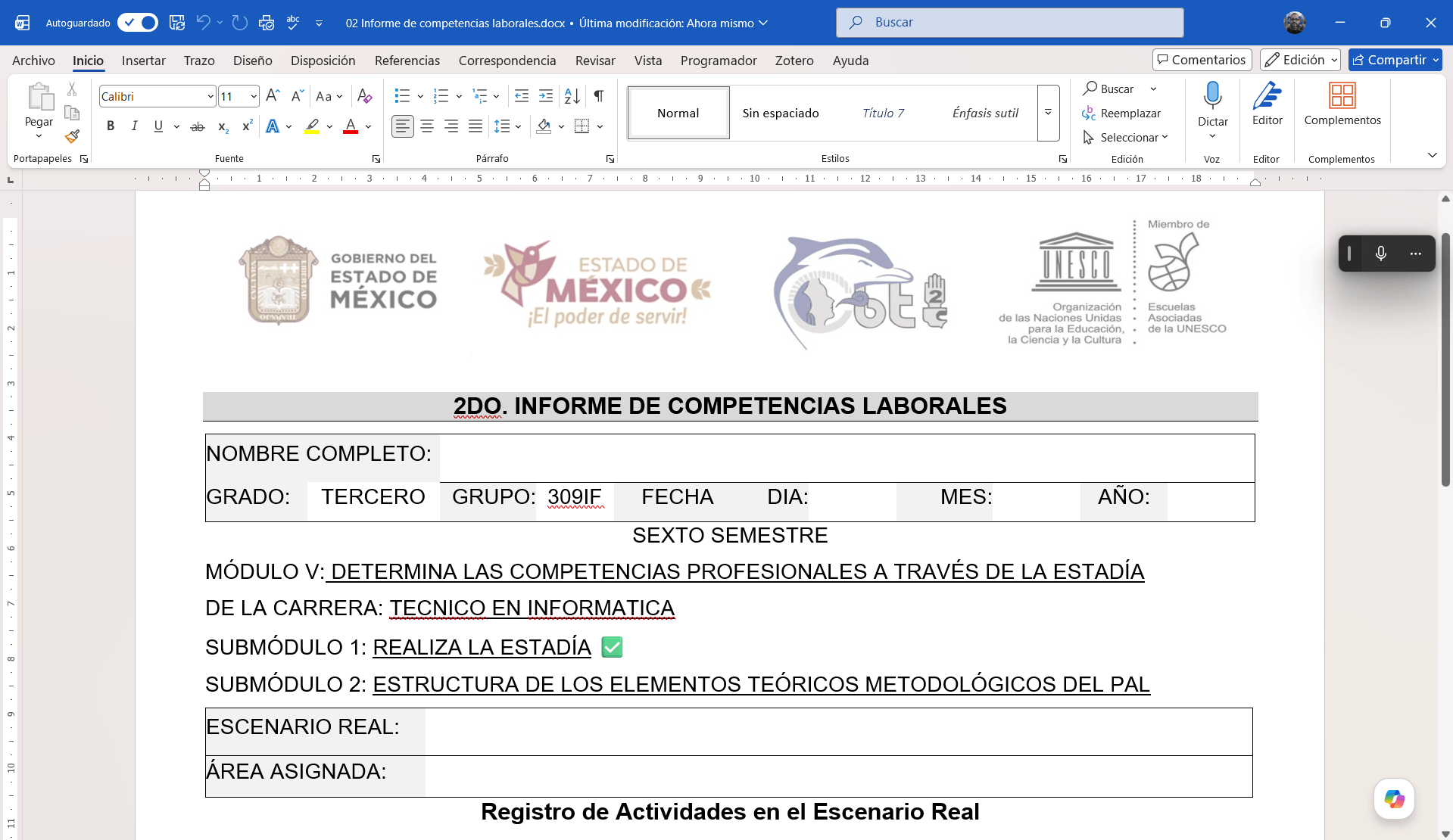Increase paragraph indent
The width and height of the screenshot is (1453, 840).
point(546,96)
